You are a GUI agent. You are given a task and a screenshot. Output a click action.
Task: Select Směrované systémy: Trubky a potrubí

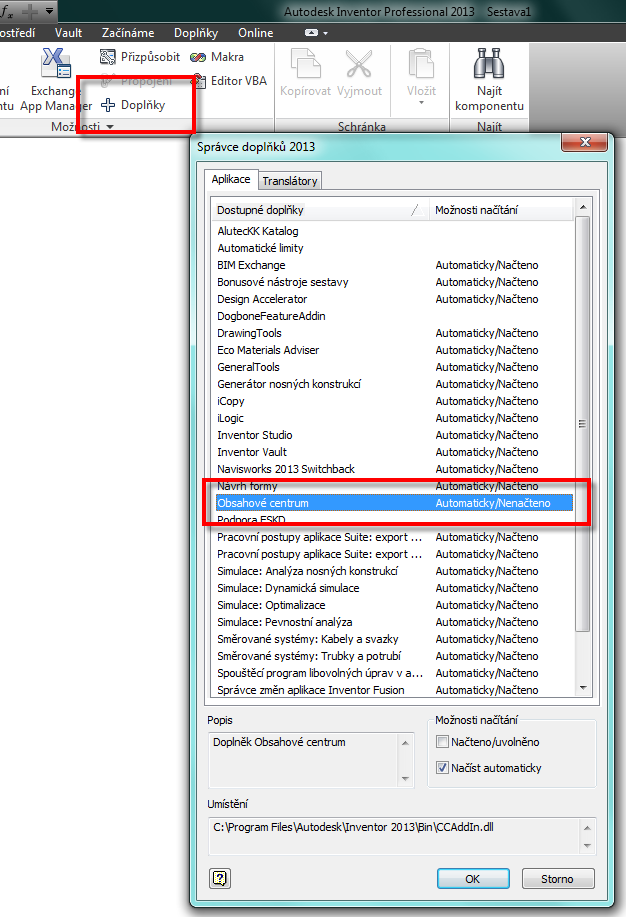tap(393, 656)
